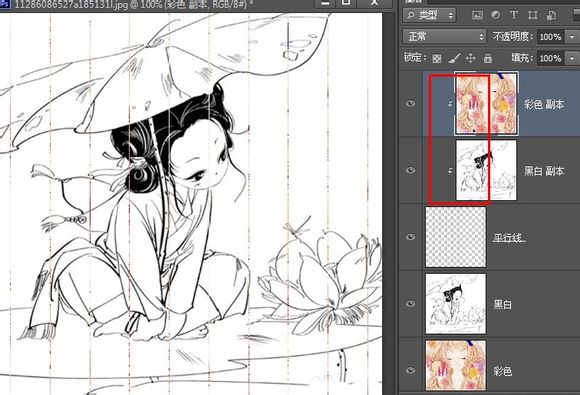Click the smart object filter icon

pos(551,15)
